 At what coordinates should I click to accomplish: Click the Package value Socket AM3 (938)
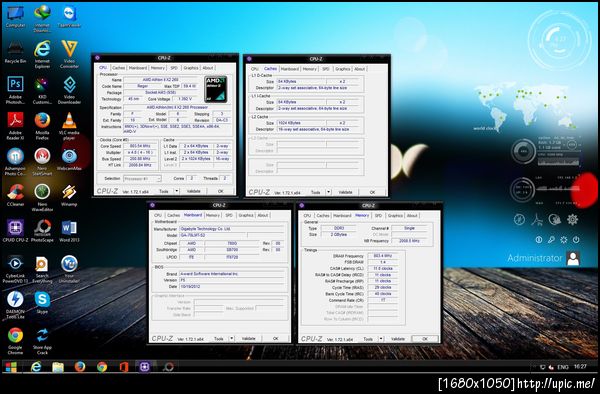point(161,93)
